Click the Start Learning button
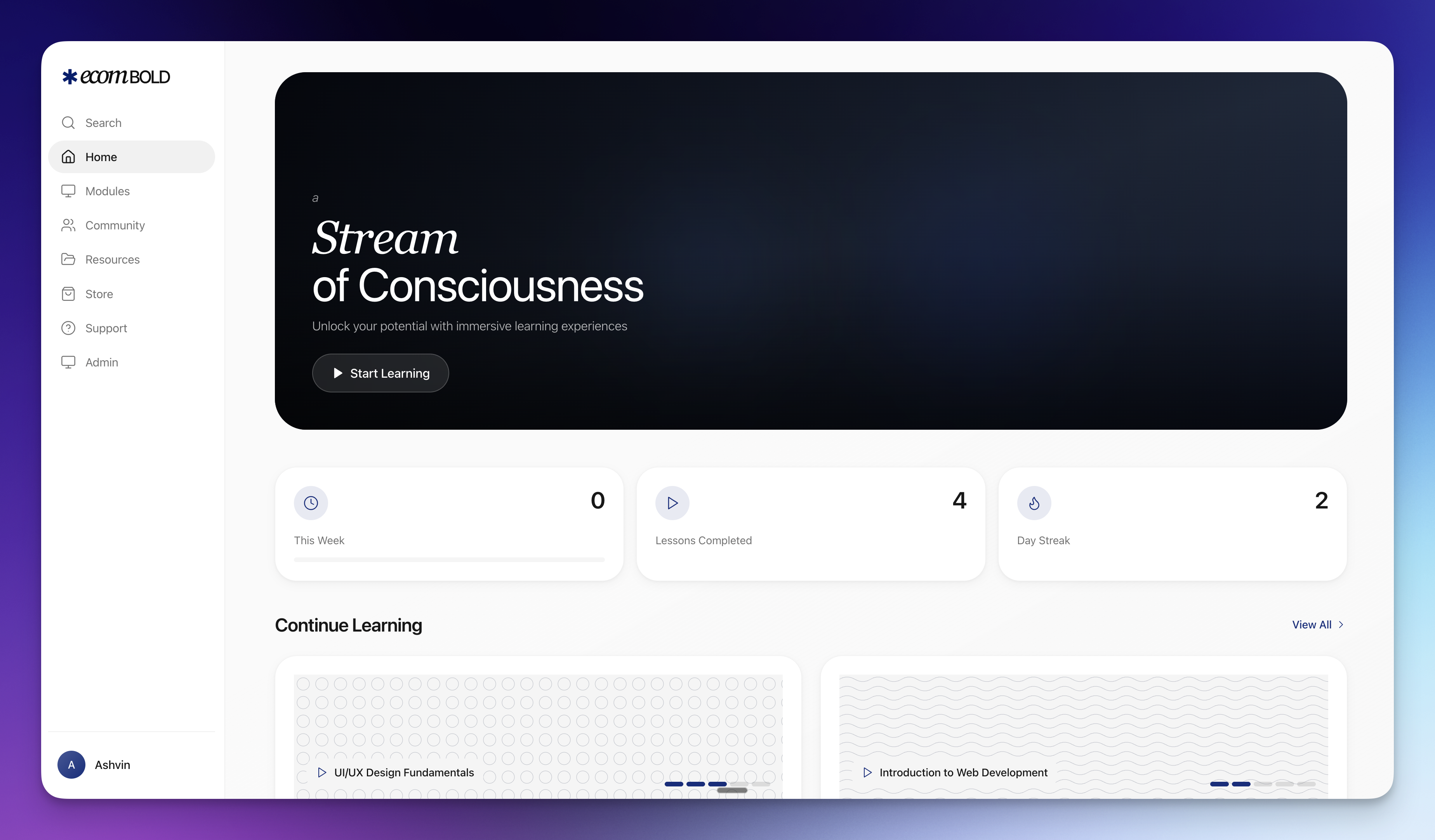The width and height of the screenshot is (1435, 840). click(x=380, y=373)
